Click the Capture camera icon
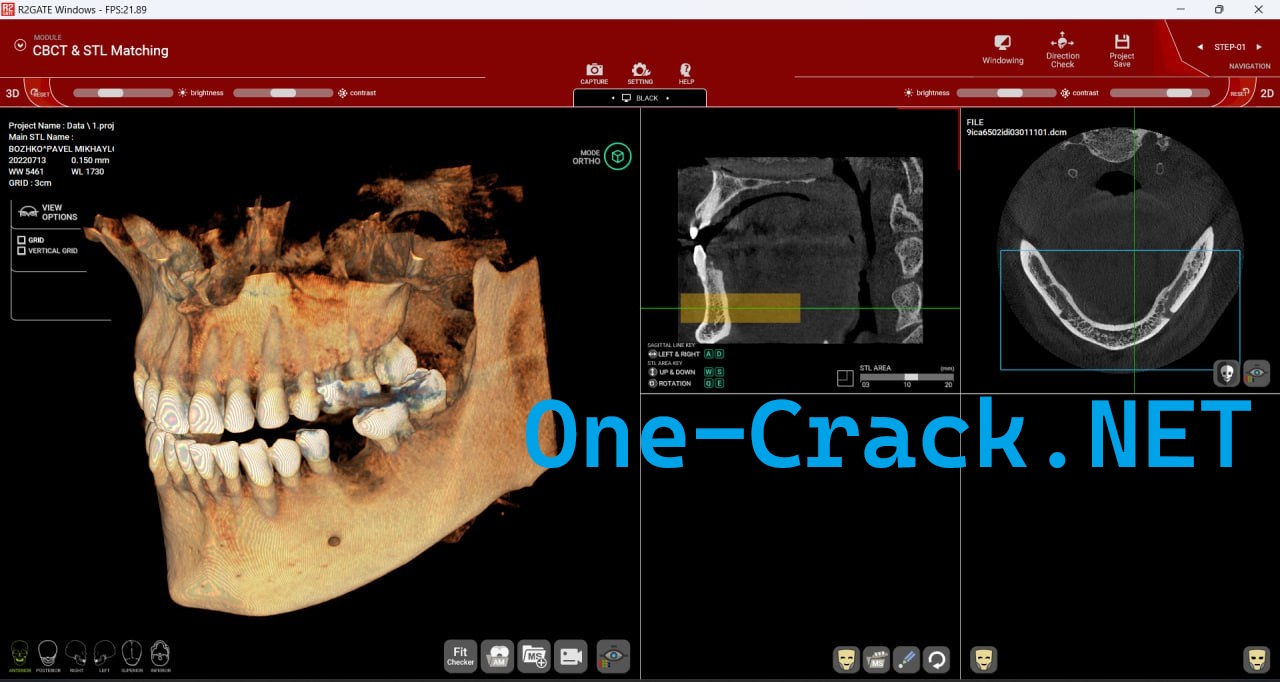This screenshot has height=682, width=1280. [594, 70]
